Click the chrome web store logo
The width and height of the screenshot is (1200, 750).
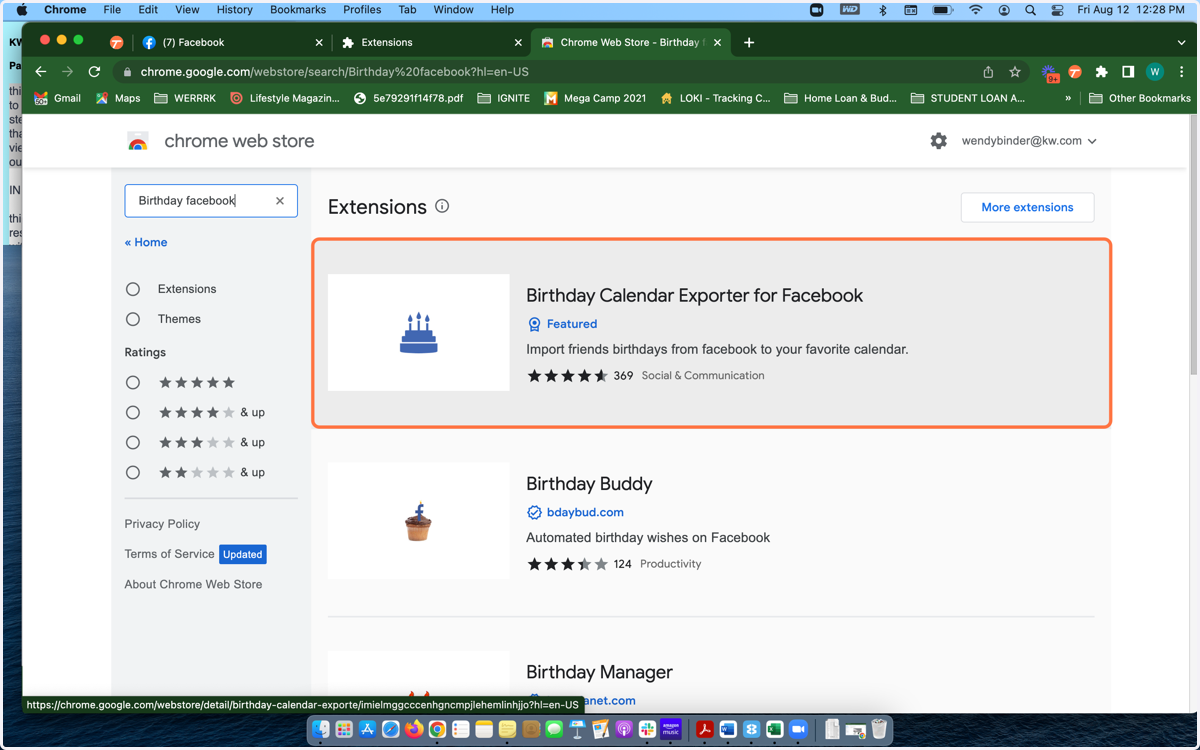pyautogui.click(x=138, y=141)
